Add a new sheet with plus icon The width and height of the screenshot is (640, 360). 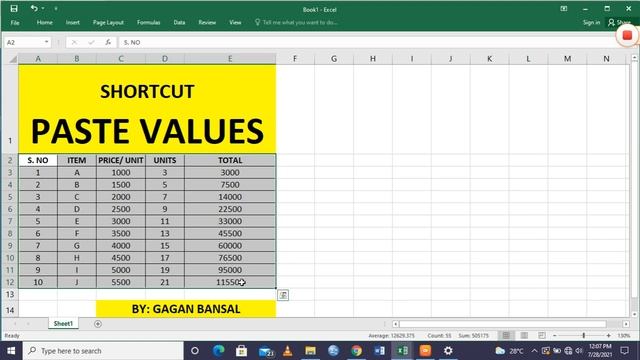click(98, 324)
